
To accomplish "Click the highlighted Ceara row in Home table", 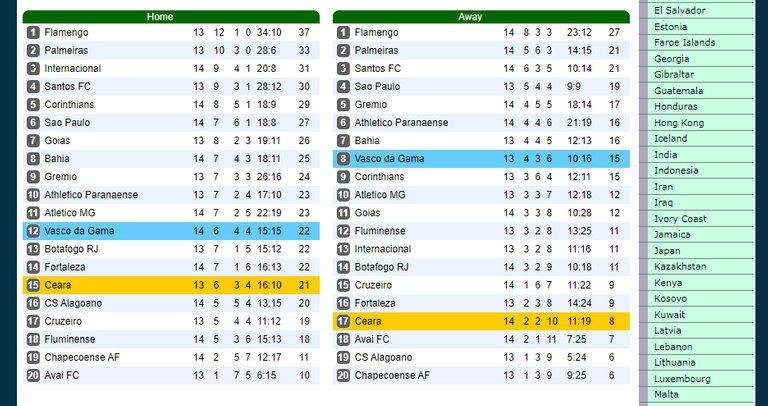I will (171, 286).
